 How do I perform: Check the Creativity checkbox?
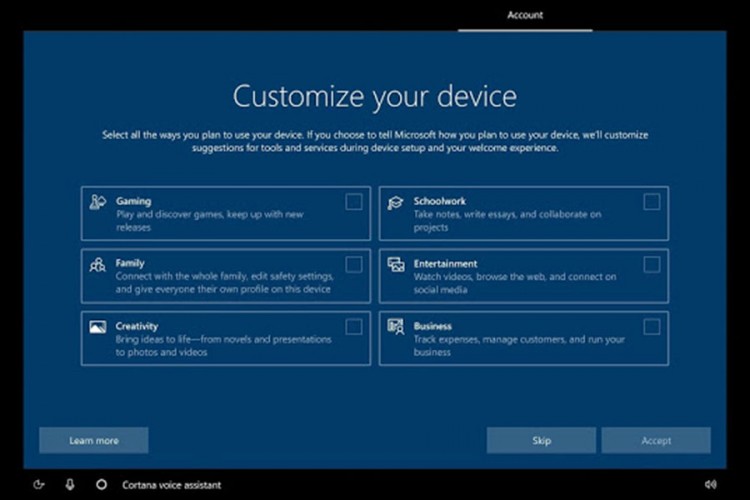[x=353, y=327]
